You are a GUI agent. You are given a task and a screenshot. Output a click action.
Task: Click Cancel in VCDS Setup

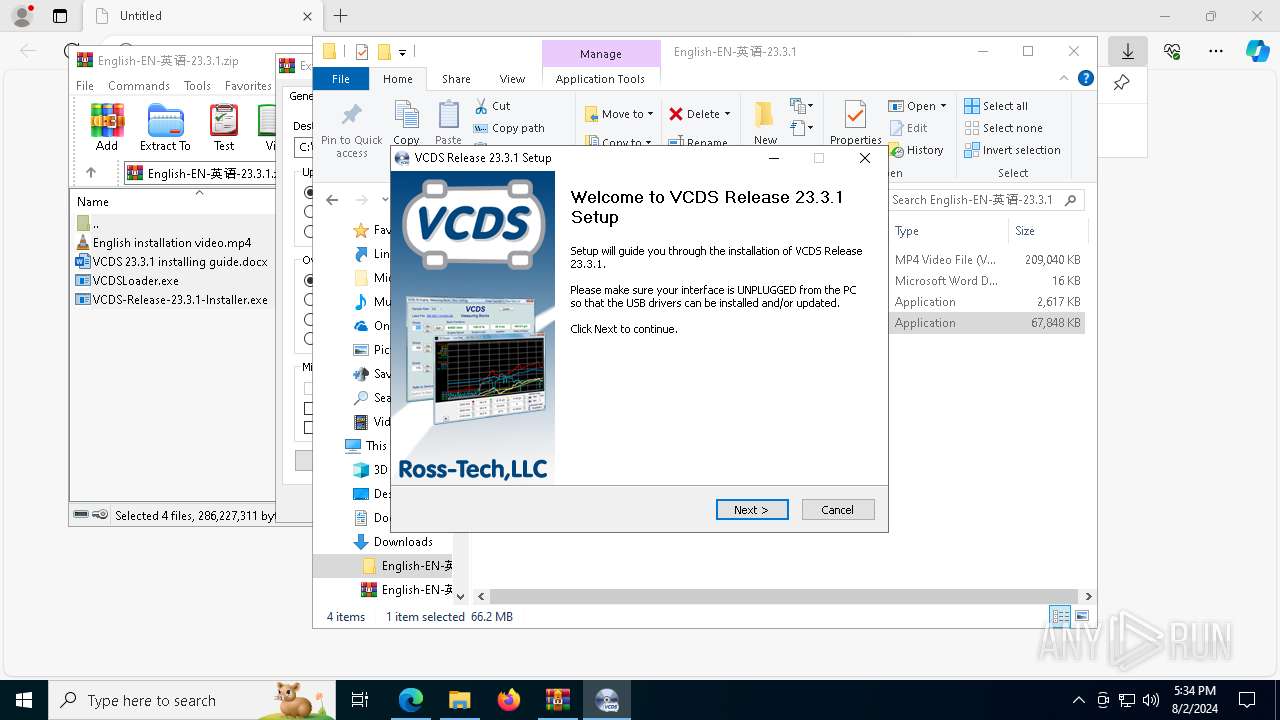[x=838, y=509]
